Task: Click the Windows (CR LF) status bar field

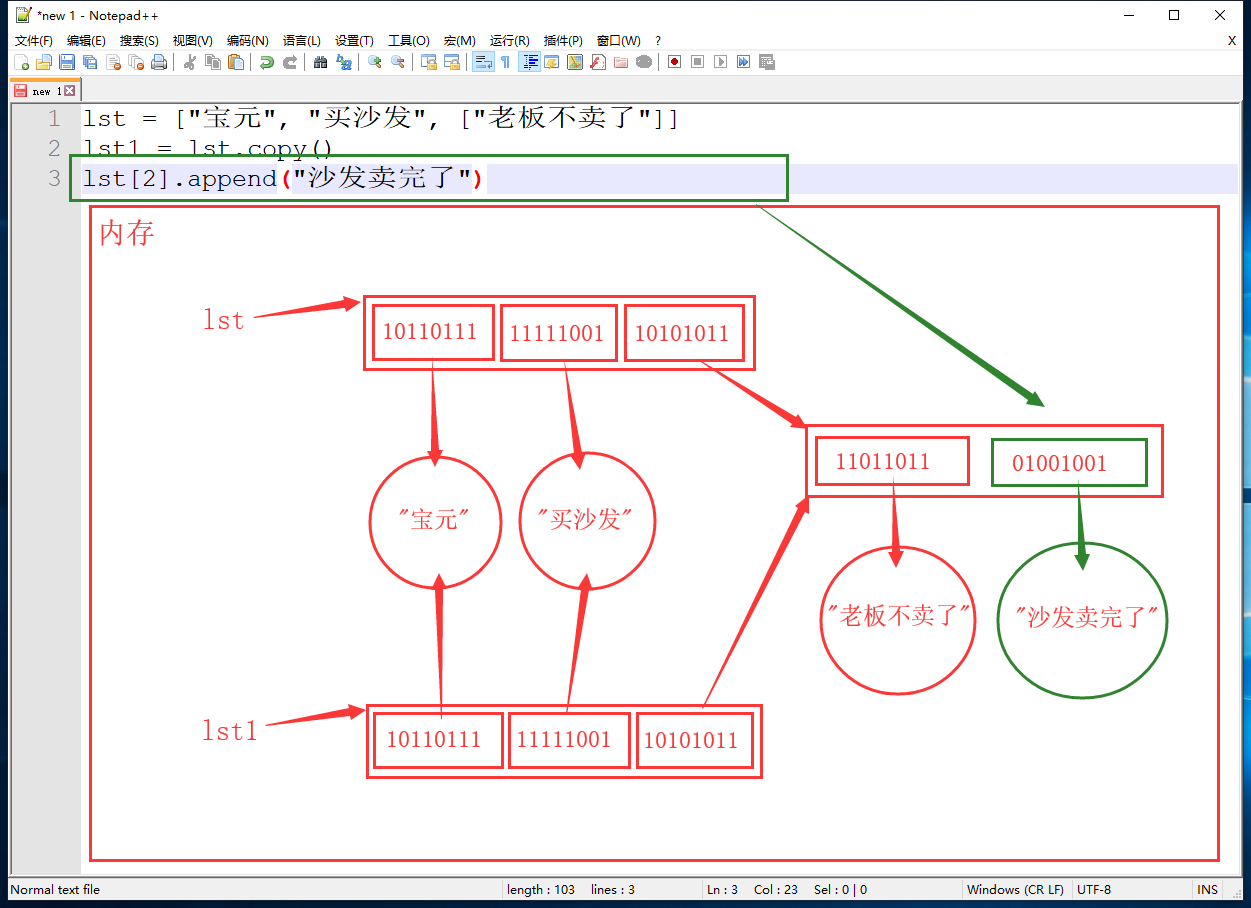Action: coord(1015,889)
